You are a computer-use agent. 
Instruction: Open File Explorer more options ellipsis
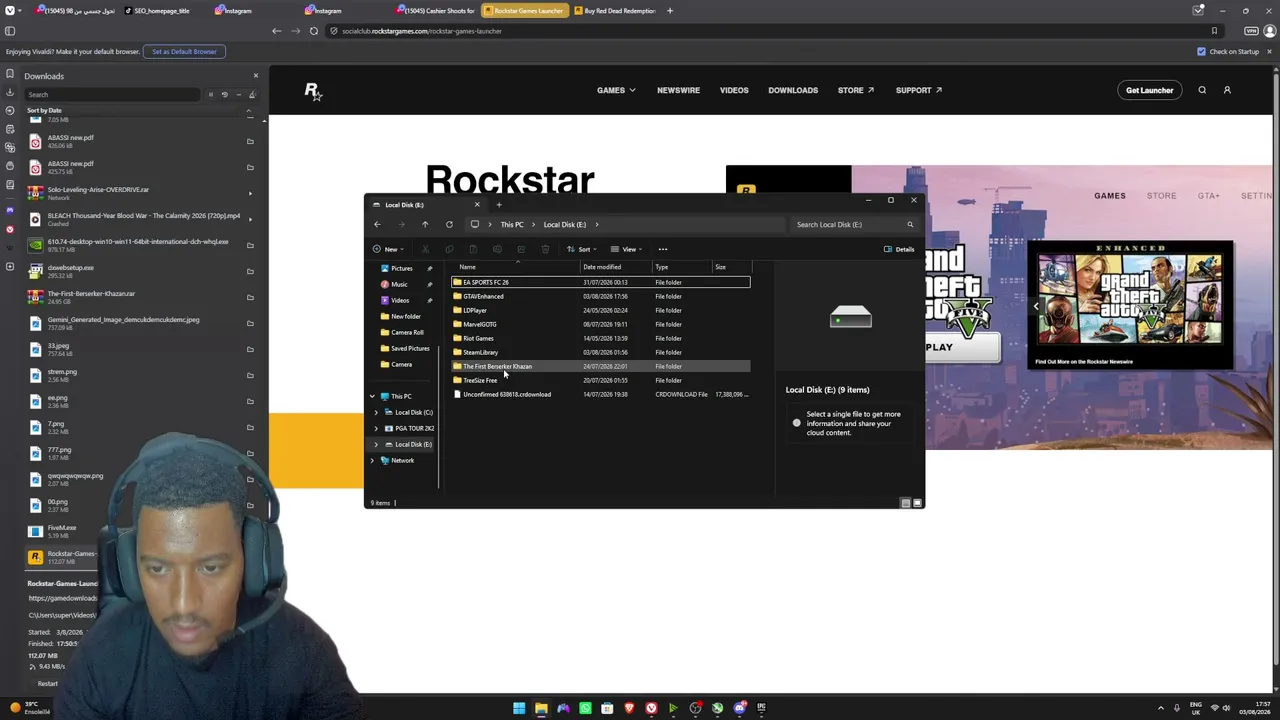pos(662,249)
